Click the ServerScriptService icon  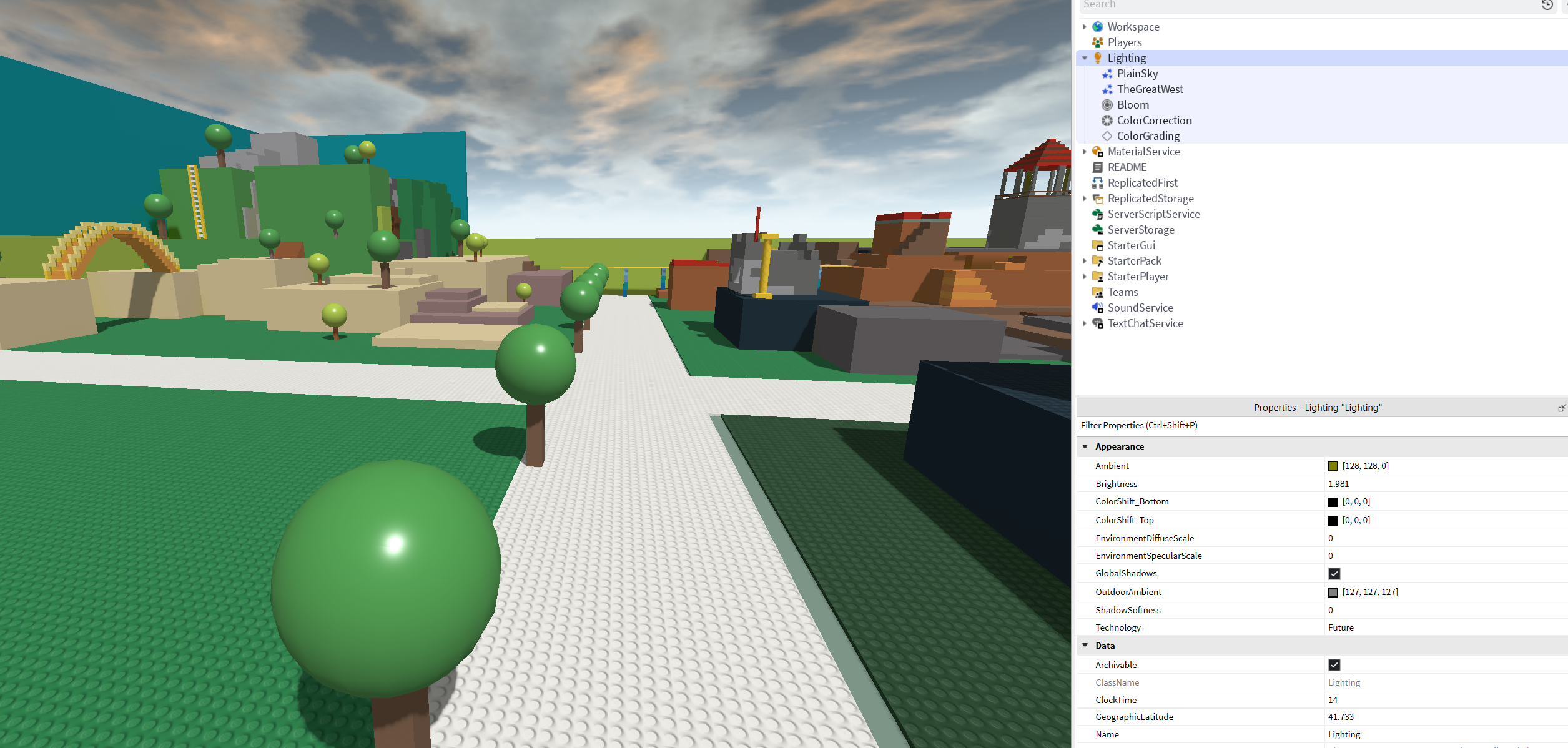[1097, 214]
